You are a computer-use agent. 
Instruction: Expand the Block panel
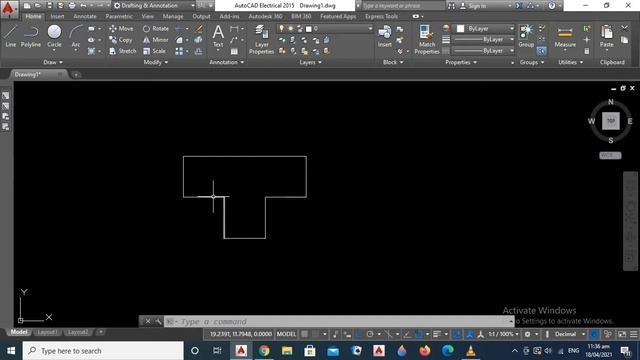(393, 62)
